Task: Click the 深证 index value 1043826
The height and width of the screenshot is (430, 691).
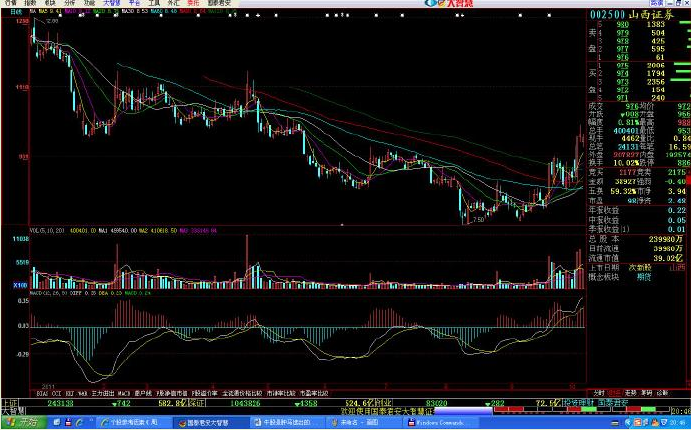Action: coord(245,403)
